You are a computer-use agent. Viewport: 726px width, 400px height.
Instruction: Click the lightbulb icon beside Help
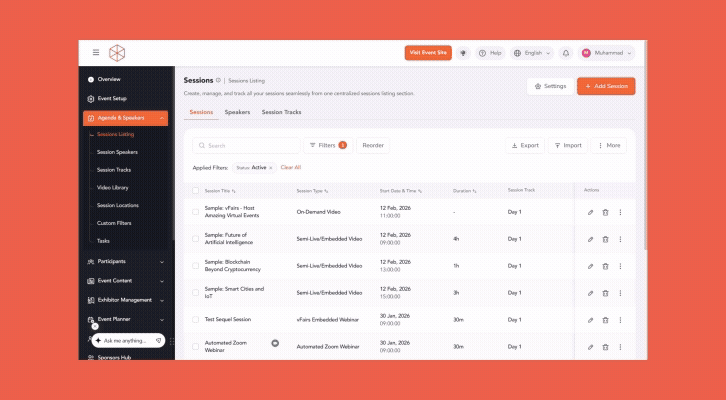(x=464, y=53)
